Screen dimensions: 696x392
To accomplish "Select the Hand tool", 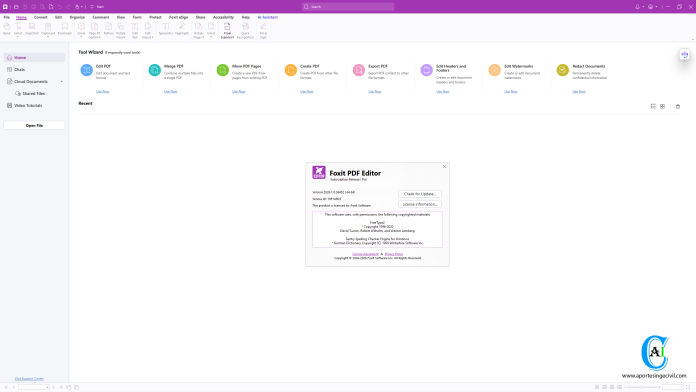I will pyautogui.click(x=7, y=29).
